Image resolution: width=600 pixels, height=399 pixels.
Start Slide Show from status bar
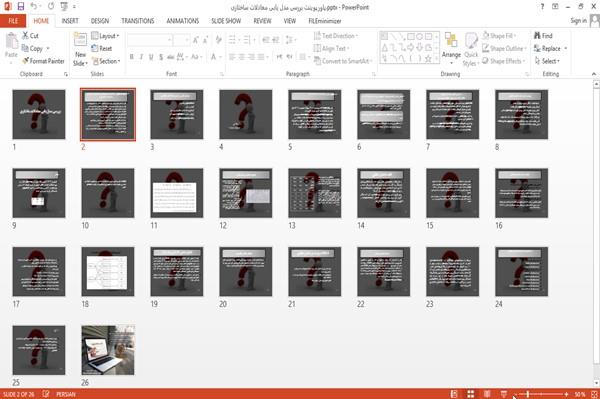(x=504, y=394)
